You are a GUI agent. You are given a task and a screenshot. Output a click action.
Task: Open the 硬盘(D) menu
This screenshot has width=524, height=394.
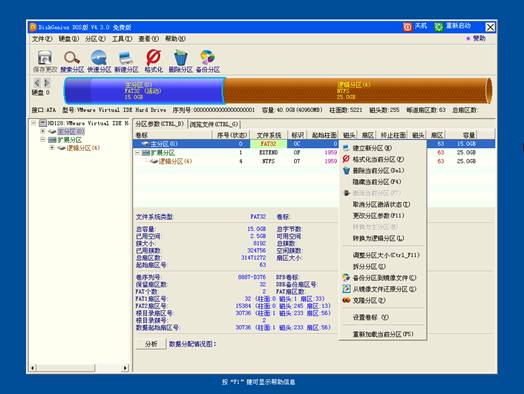click(69, 39)
